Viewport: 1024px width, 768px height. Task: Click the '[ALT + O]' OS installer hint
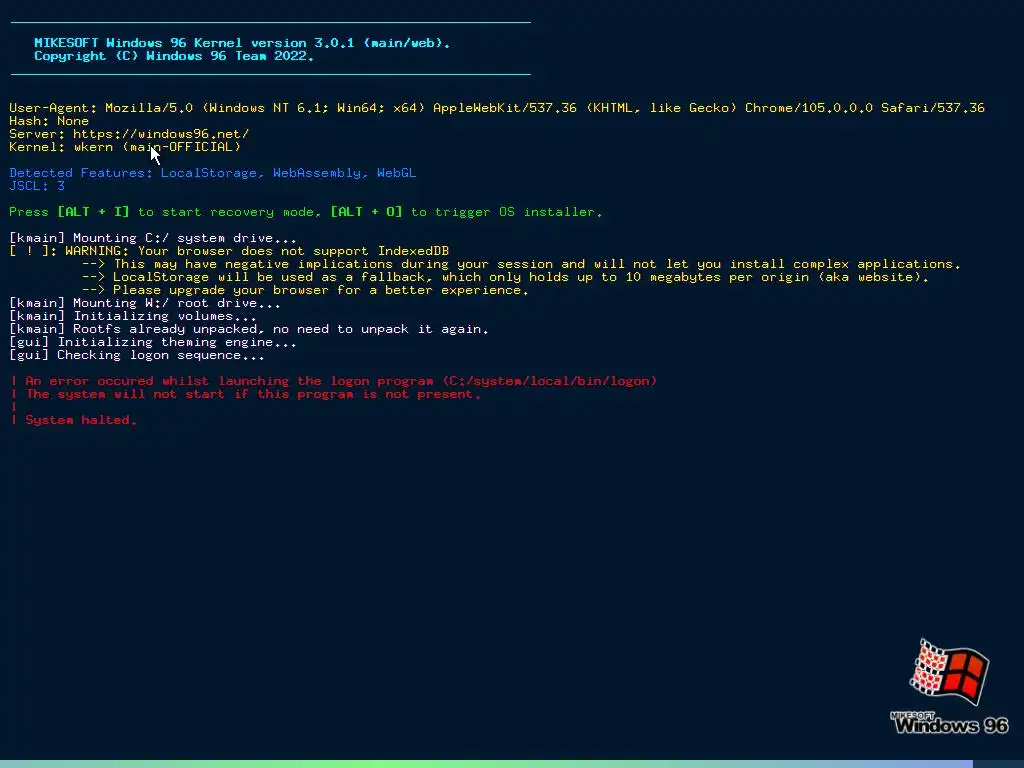tap(366, 212)
